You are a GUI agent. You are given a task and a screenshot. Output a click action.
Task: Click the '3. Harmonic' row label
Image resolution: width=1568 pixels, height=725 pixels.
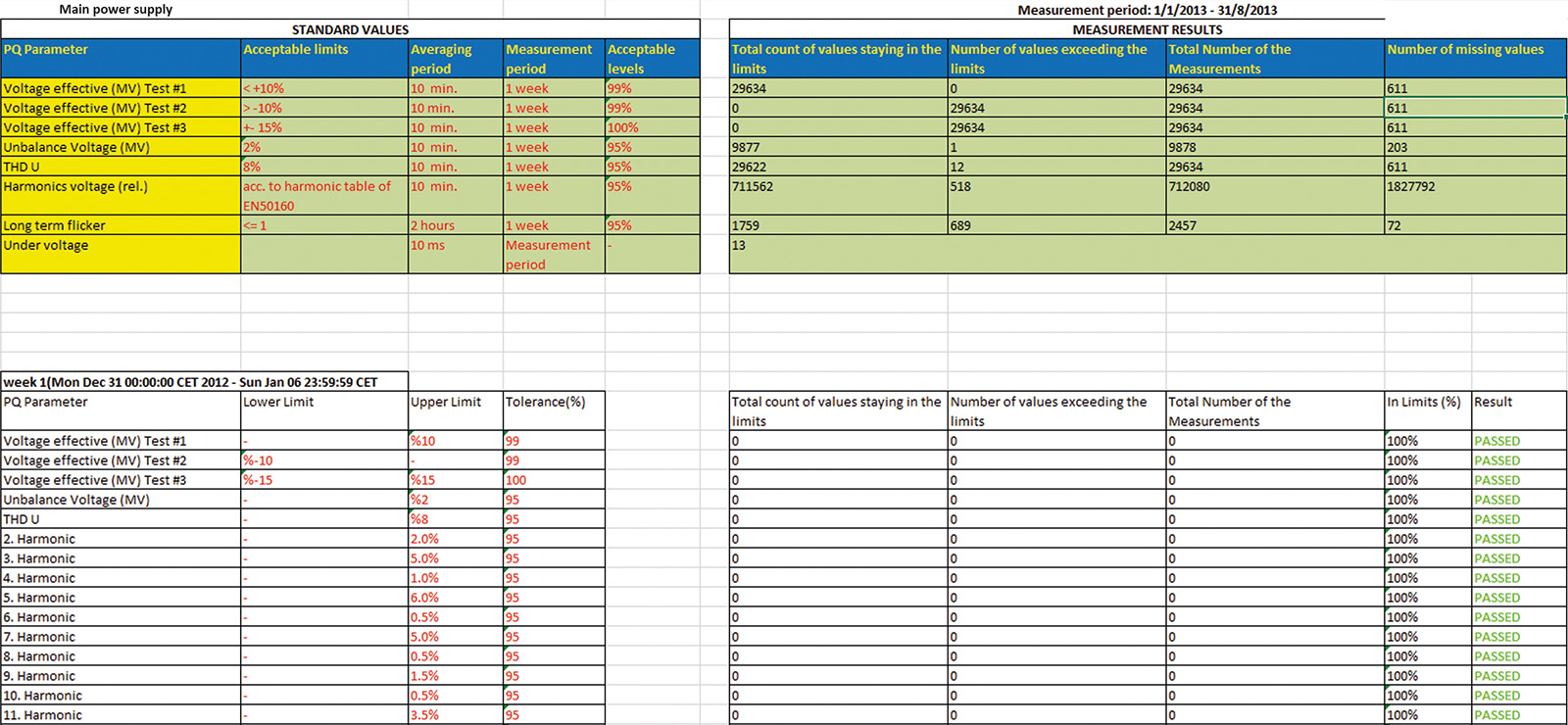click(121, 558)
